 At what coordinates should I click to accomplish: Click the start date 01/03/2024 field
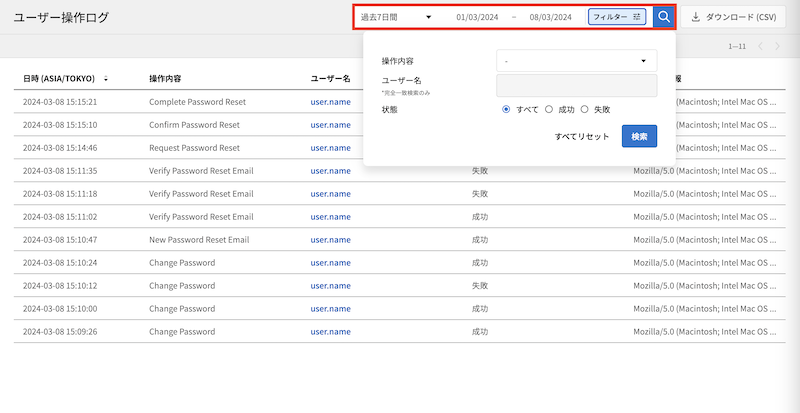coord(477,17)
